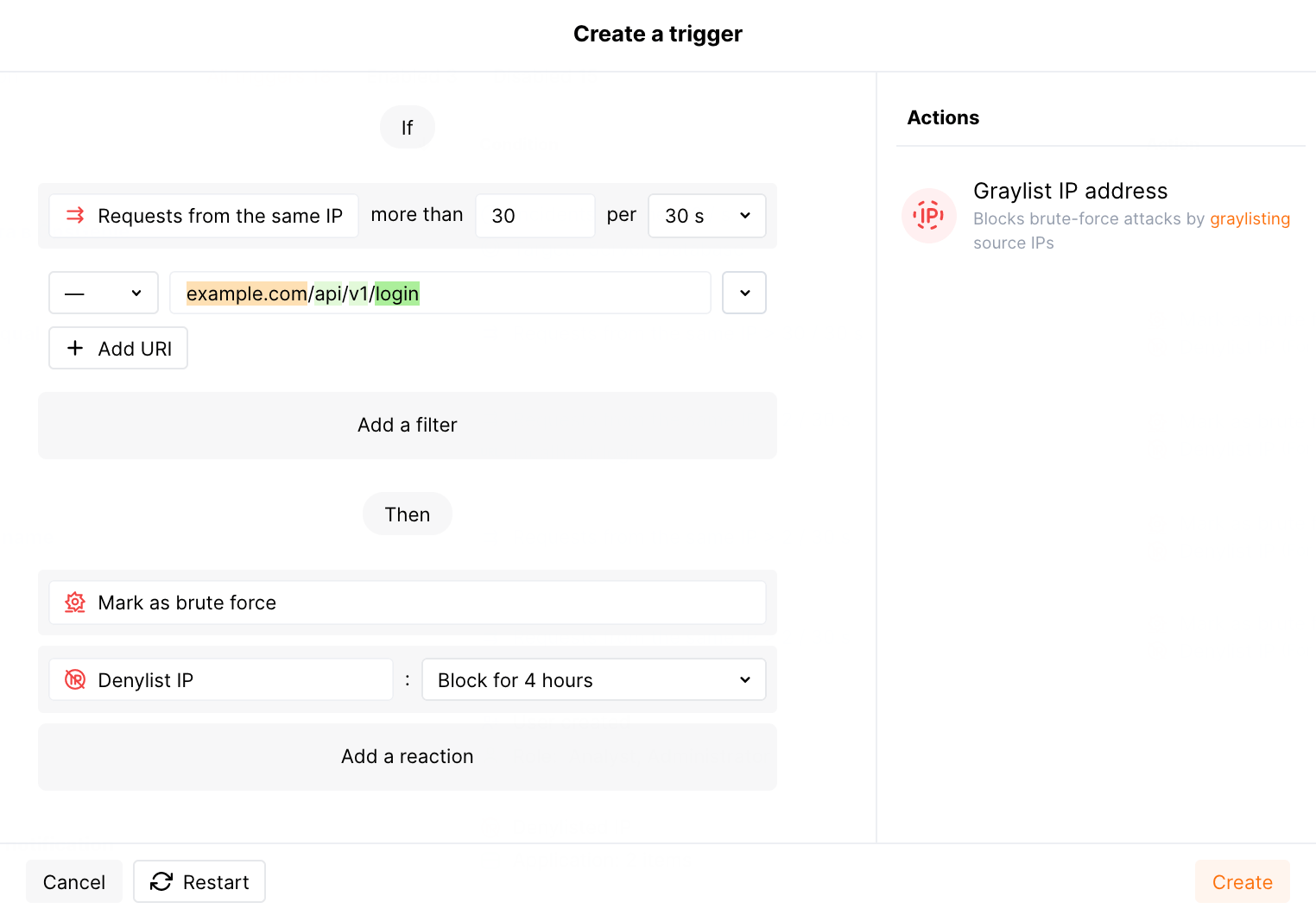Open the graylisting documentation link
Screen dimensions: 1316x915
point(1250,218)
